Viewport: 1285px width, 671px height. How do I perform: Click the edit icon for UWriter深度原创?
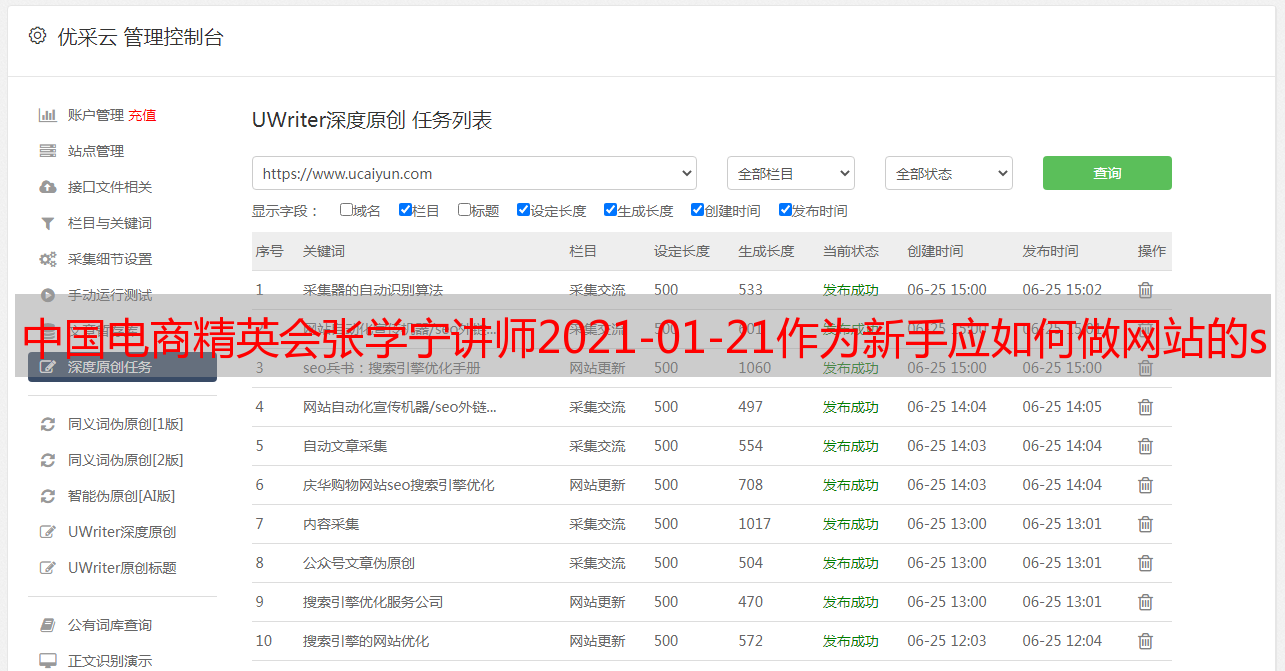point(47,532)
